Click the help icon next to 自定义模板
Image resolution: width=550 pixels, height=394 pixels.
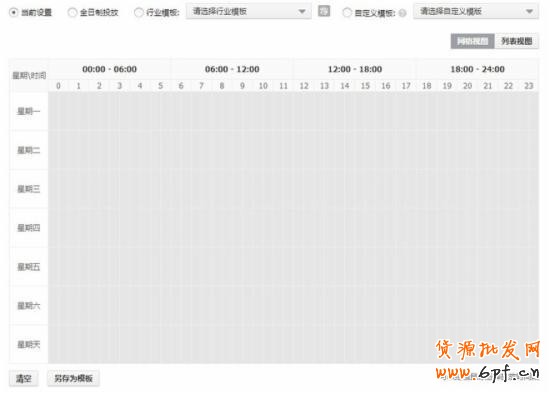(x=403, y=13)
